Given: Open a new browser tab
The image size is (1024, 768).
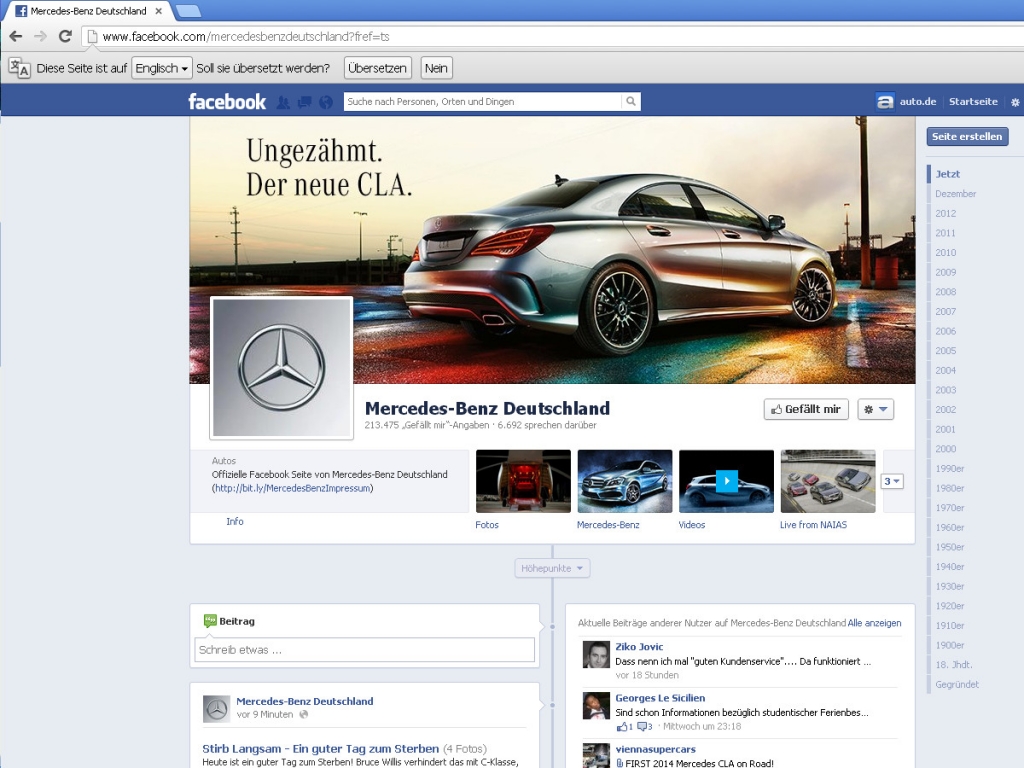Looking at the screenshot, I should coord(189,10).
